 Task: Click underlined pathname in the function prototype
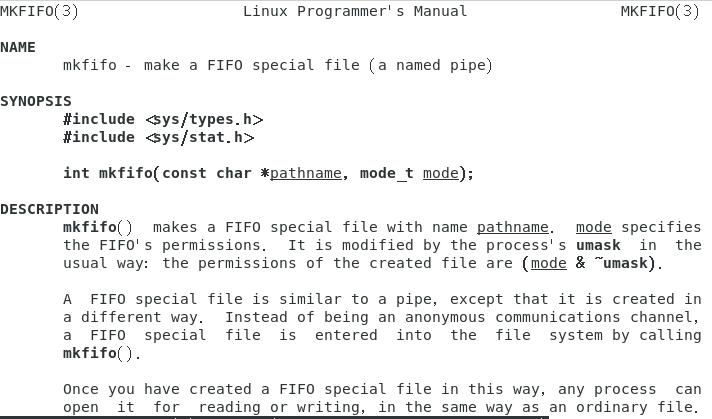[306, 173]
